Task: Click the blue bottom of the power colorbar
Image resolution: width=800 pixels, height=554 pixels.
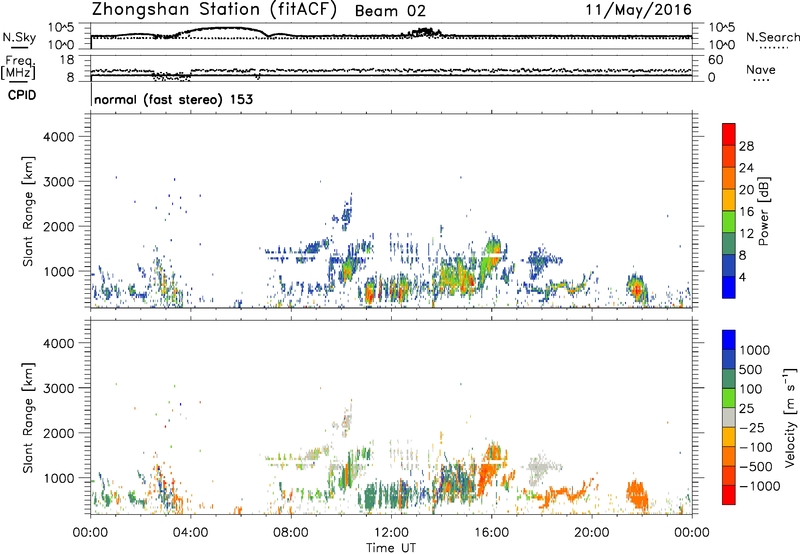Action: (x=729, y=288)
